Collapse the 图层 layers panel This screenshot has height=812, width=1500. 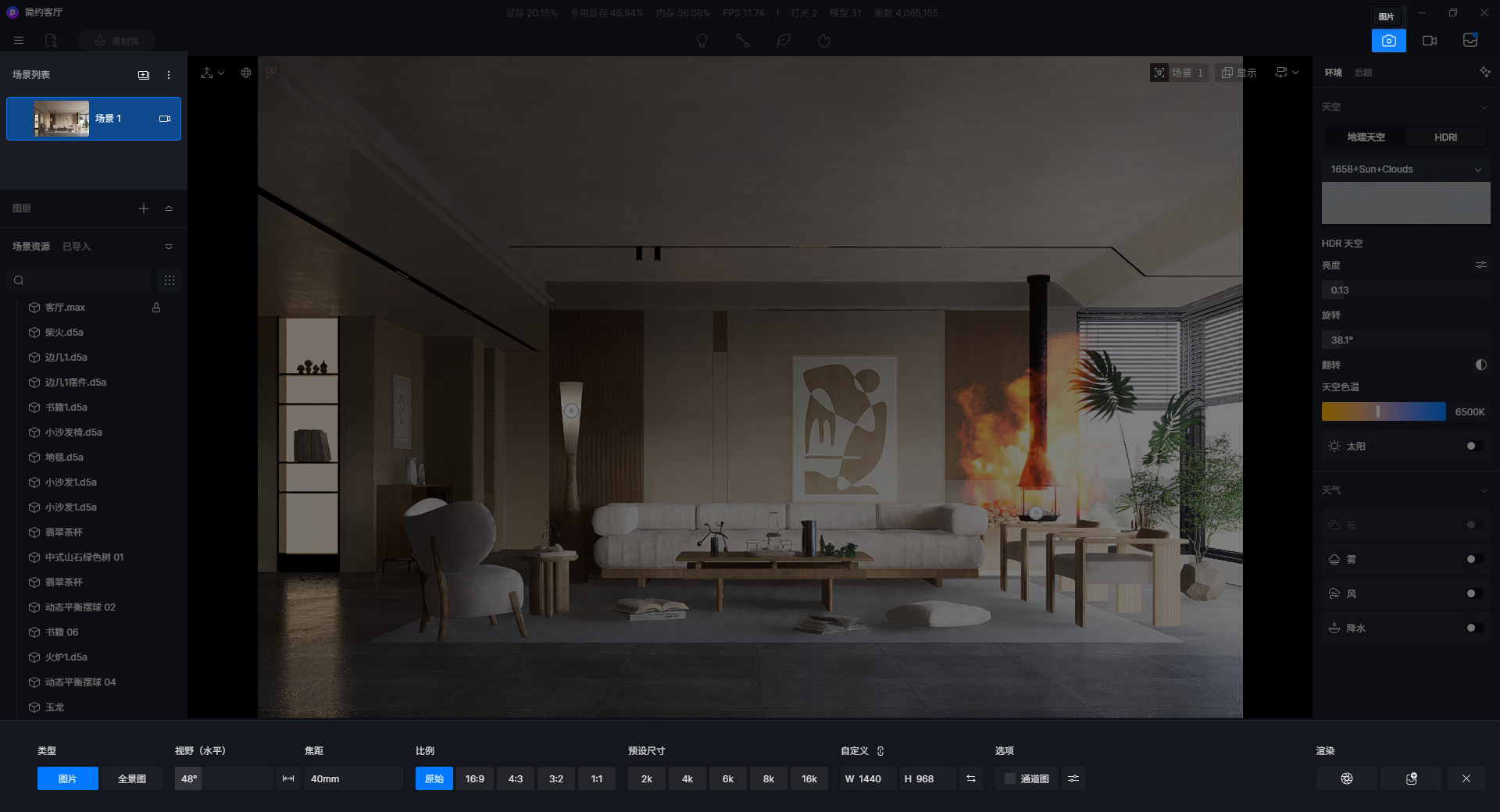point(169,208)
